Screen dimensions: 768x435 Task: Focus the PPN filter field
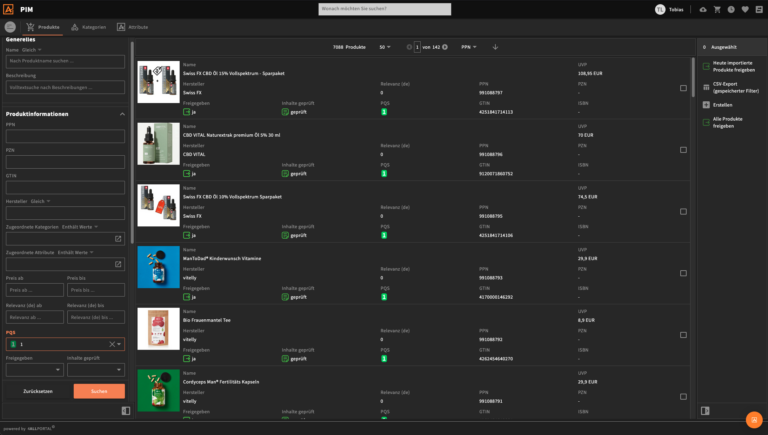point(65,136)
